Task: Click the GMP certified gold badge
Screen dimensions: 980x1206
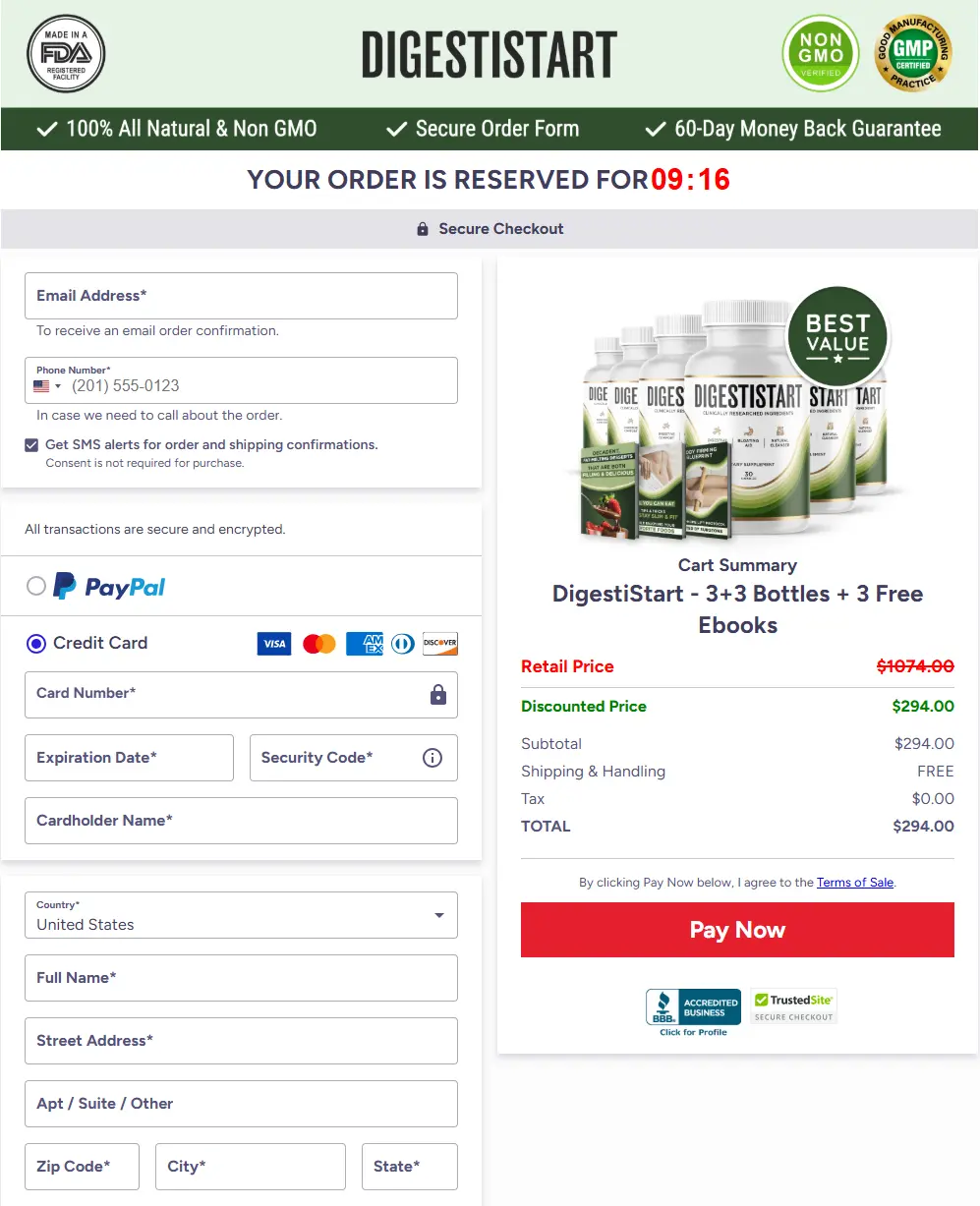Action: click(913, 53)
